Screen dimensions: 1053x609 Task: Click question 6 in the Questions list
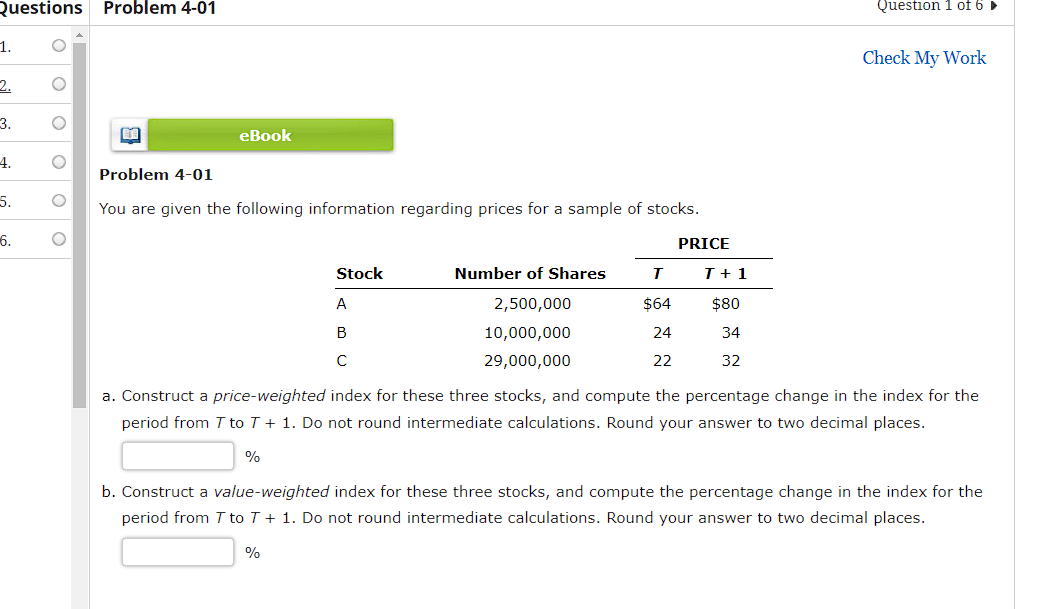pos(5,239)
